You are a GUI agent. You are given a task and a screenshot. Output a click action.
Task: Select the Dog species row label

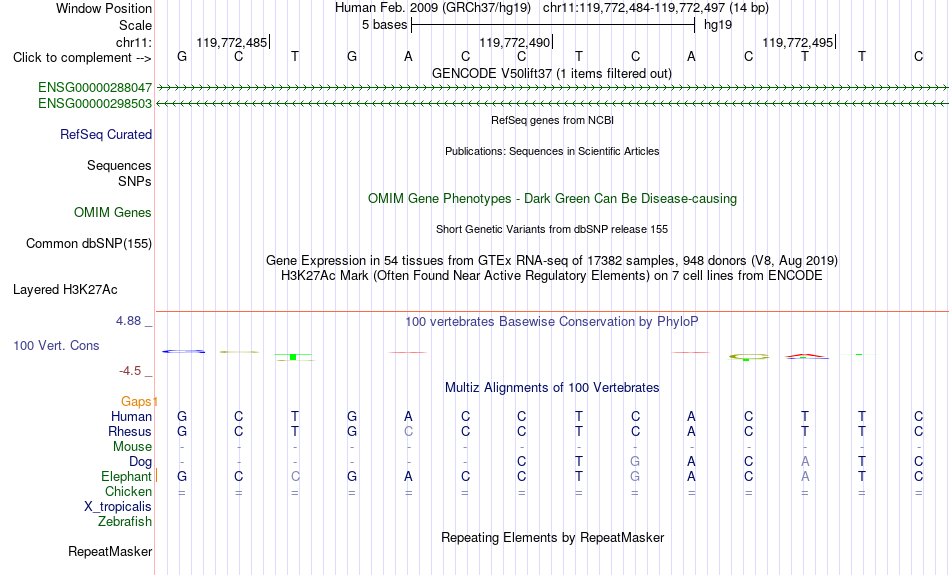tap(141, 462)
